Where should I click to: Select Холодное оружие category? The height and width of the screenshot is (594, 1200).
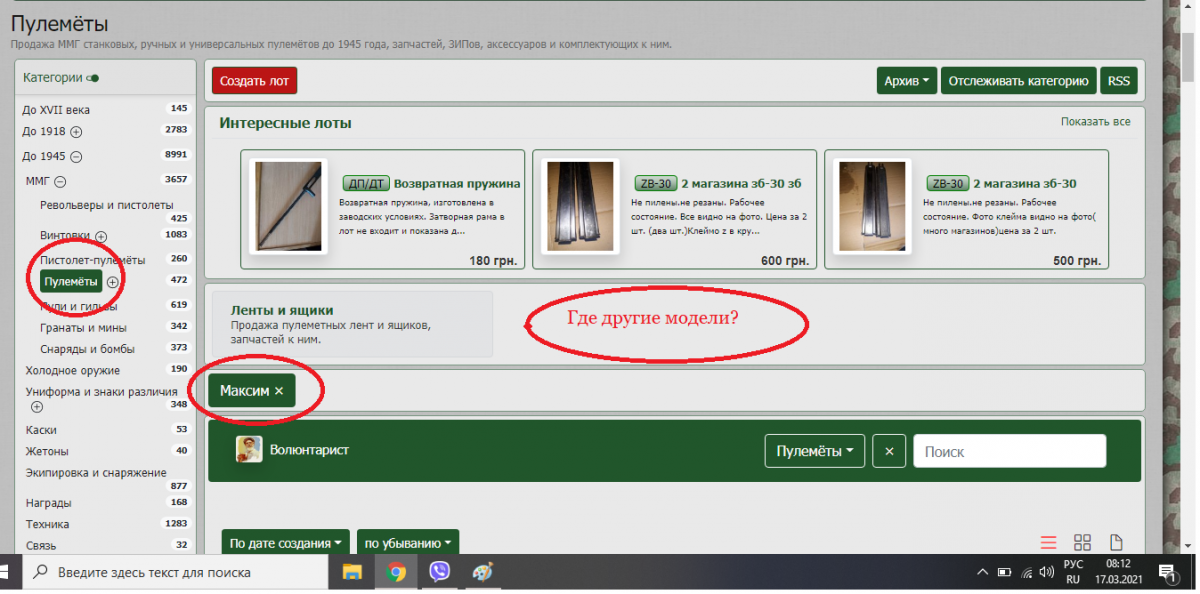pyautogui.click(x=73, y=371)
